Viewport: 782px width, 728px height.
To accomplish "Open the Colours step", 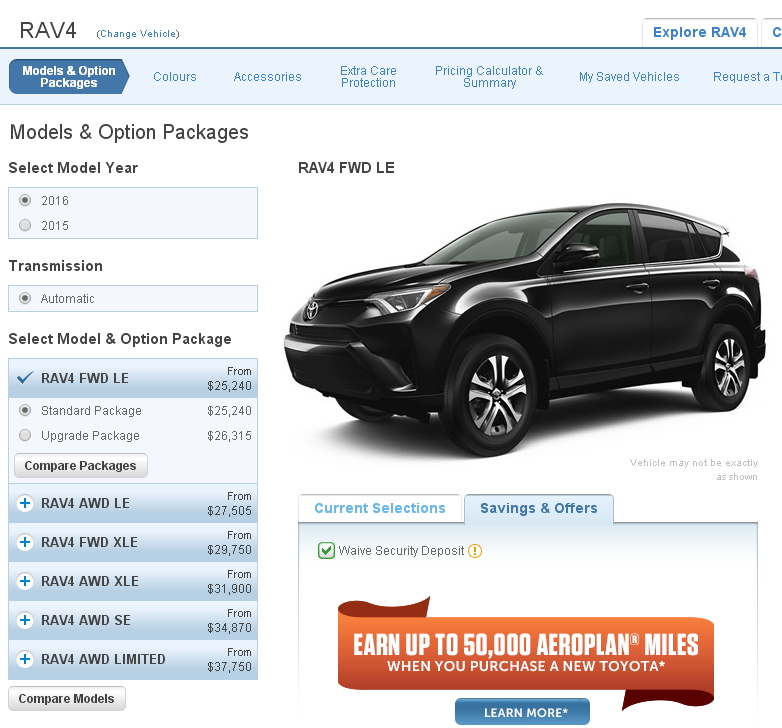I will coord(175,77).
